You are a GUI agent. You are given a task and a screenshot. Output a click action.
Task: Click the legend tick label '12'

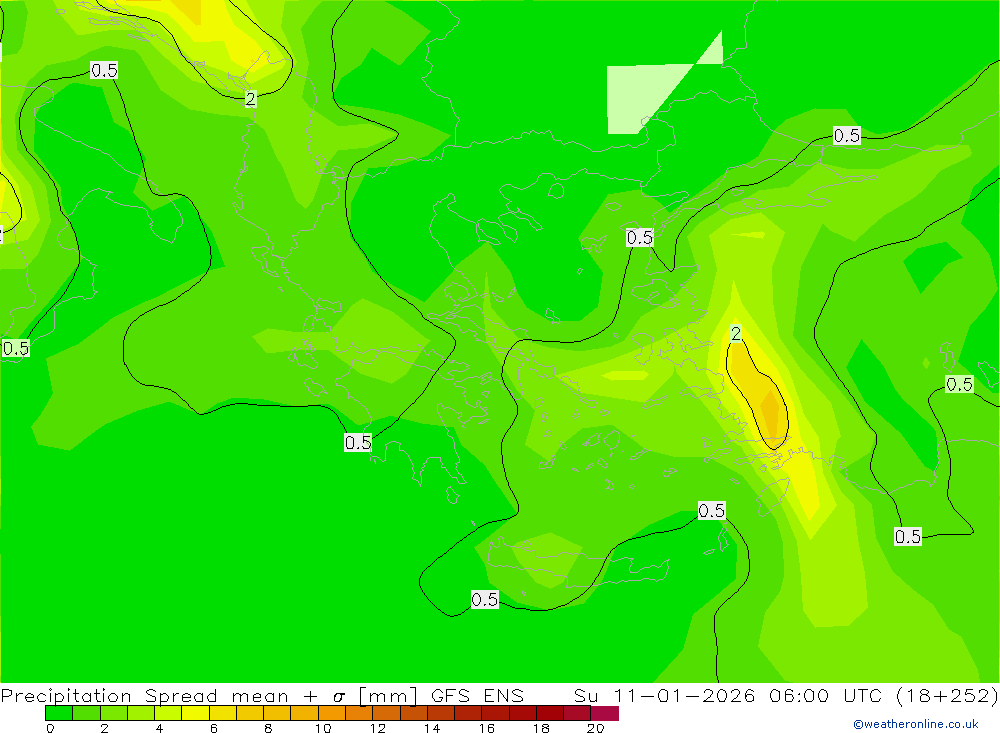coord(378,728)
